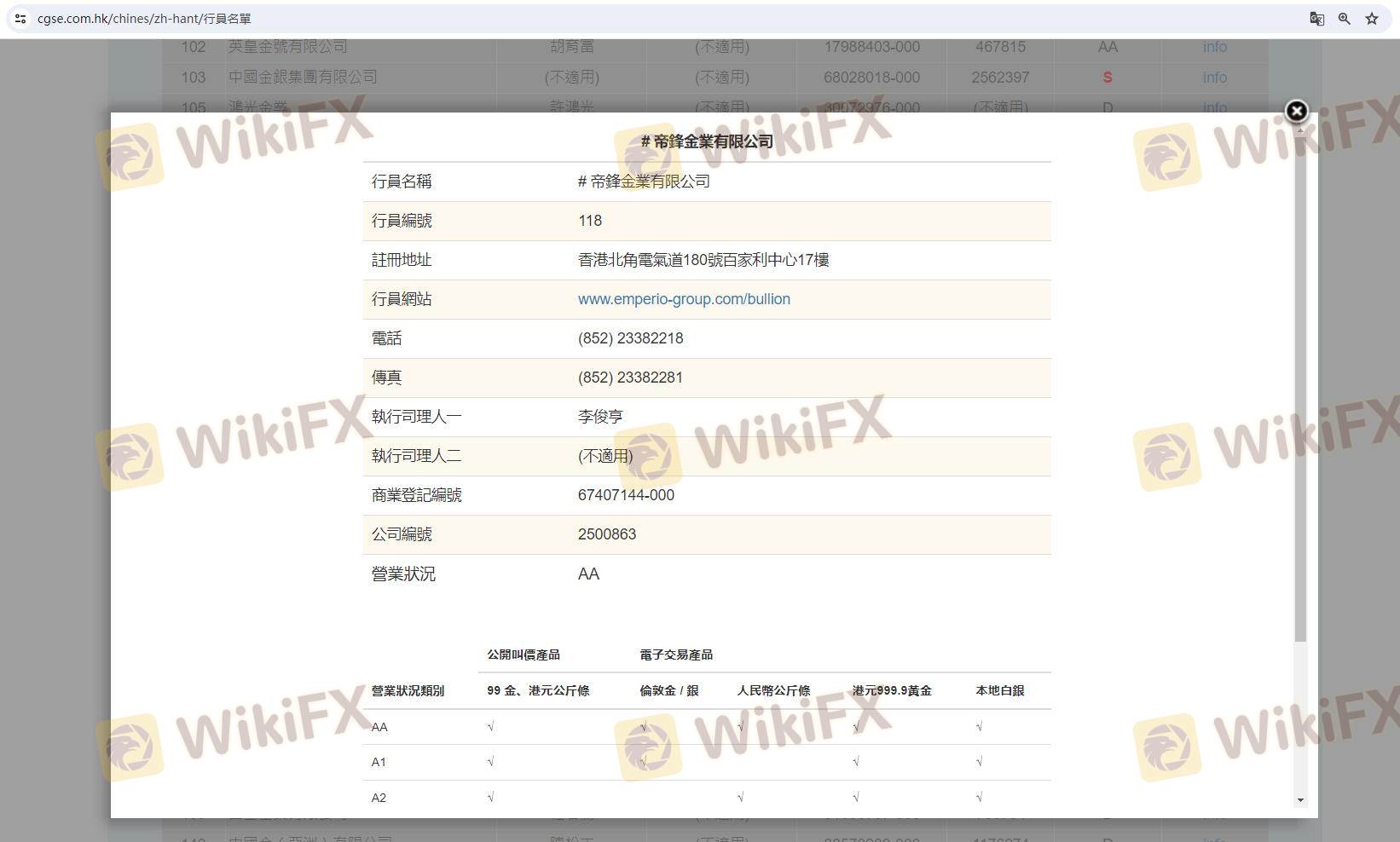The height and width of the screenshot is (842, 1400).
Task: Click the site information icon in address bar
Action: pyautogui.click(x=20, y=18)
